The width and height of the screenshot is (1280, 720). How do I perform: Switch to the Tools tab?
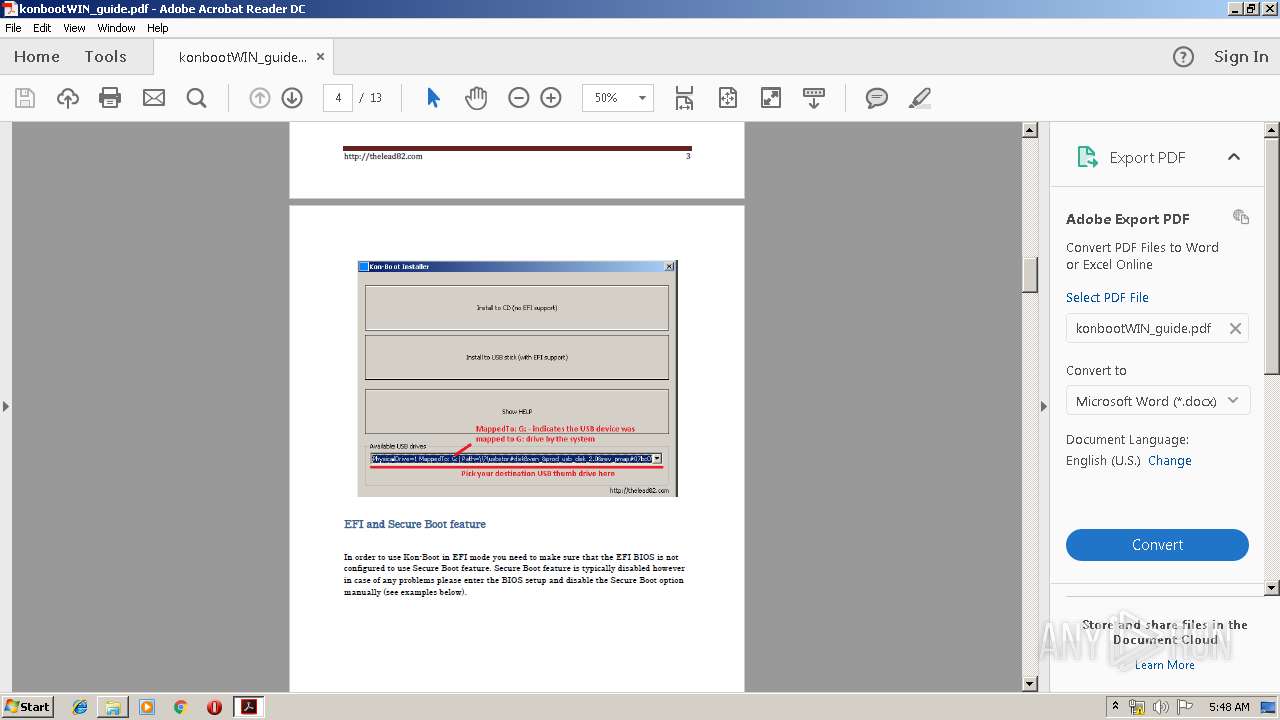point(105,57)
